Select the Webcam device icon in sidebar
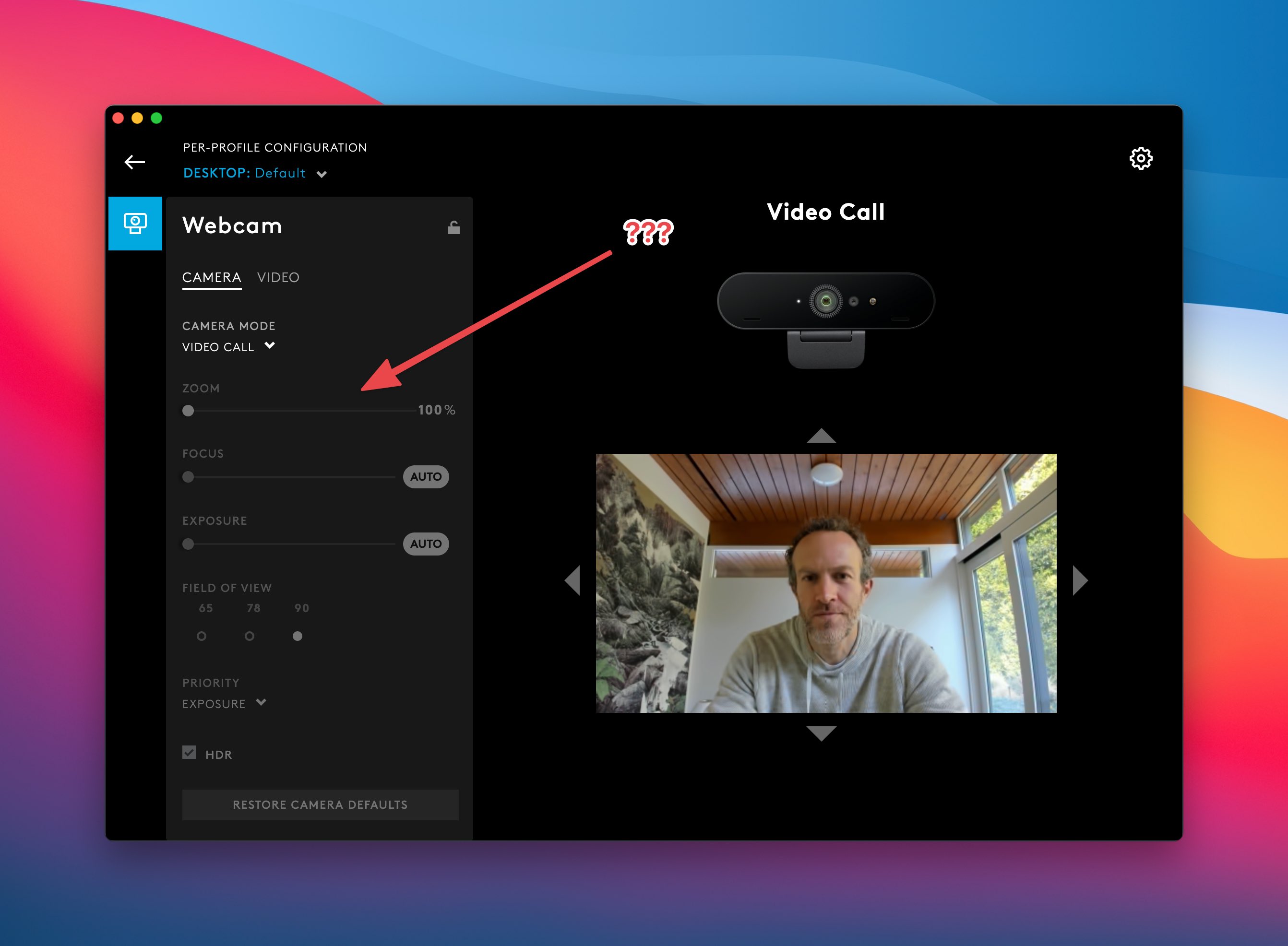Screen dimensions: 1288x946 (135, 224)
